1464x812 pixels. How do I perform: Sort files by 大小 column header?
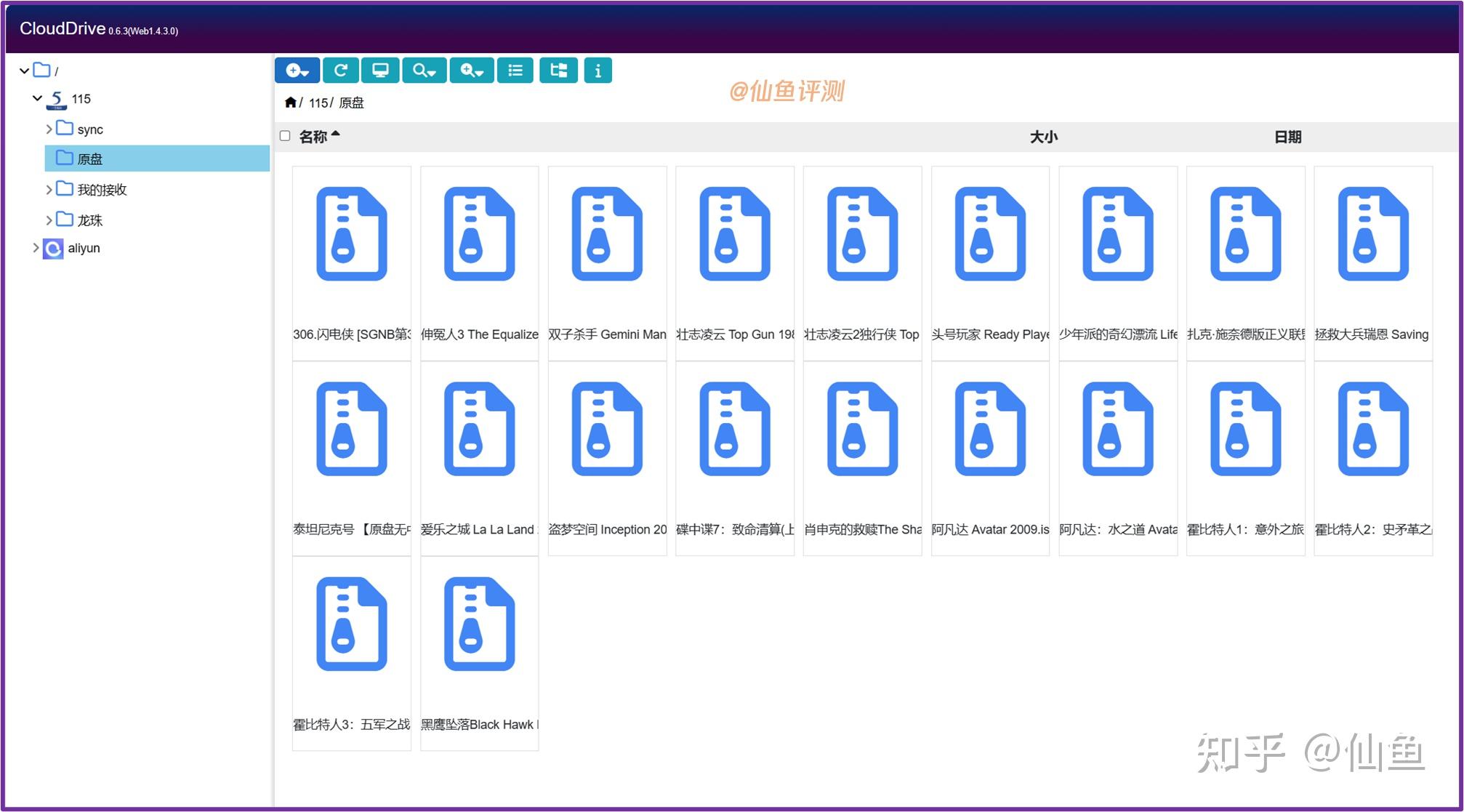point(1045,136)
